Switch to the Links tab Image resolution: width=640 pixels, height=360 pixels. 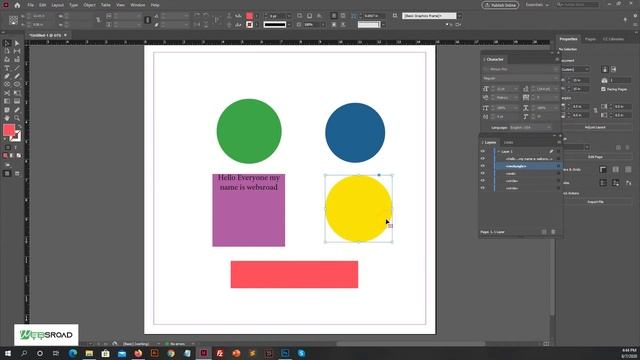[x=509, y=142]
